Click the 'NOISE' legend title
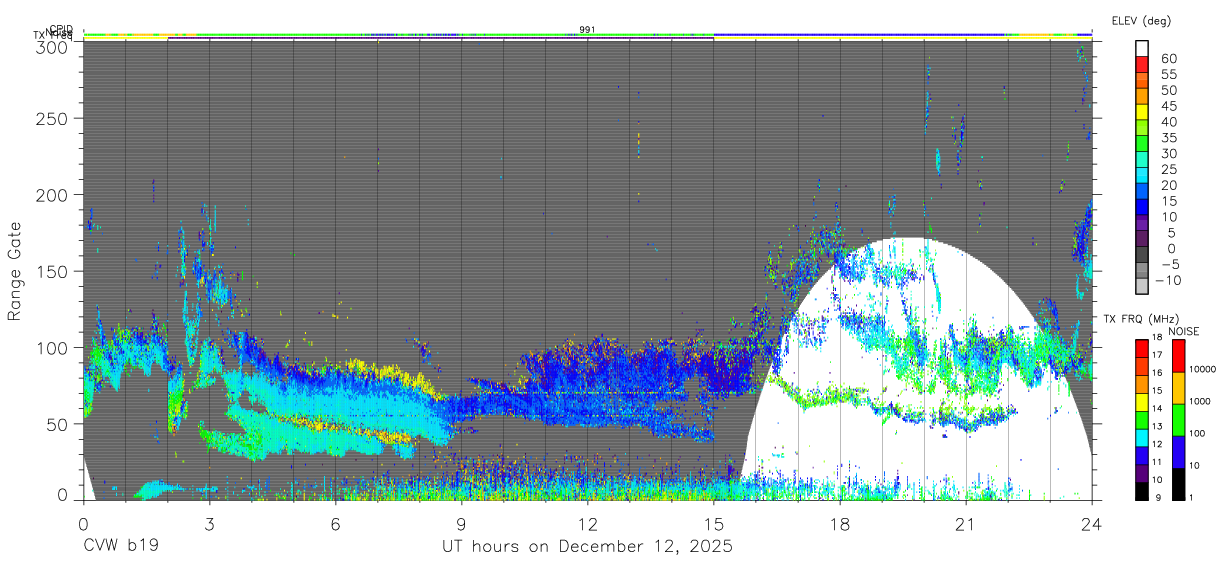1228x567 pixels. tap(1183, 331)
